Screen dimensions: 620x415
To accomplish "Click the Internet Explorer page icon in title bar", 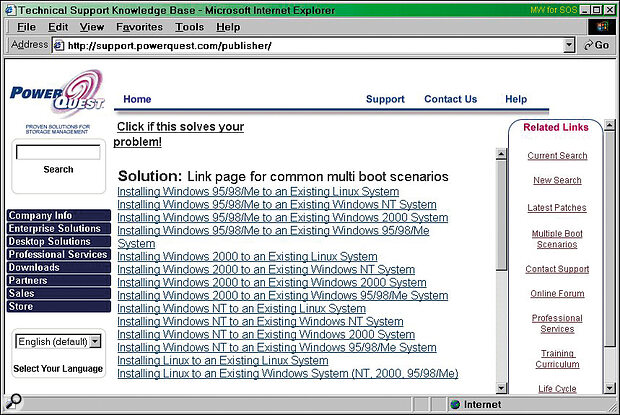I will tap(11, 10).
